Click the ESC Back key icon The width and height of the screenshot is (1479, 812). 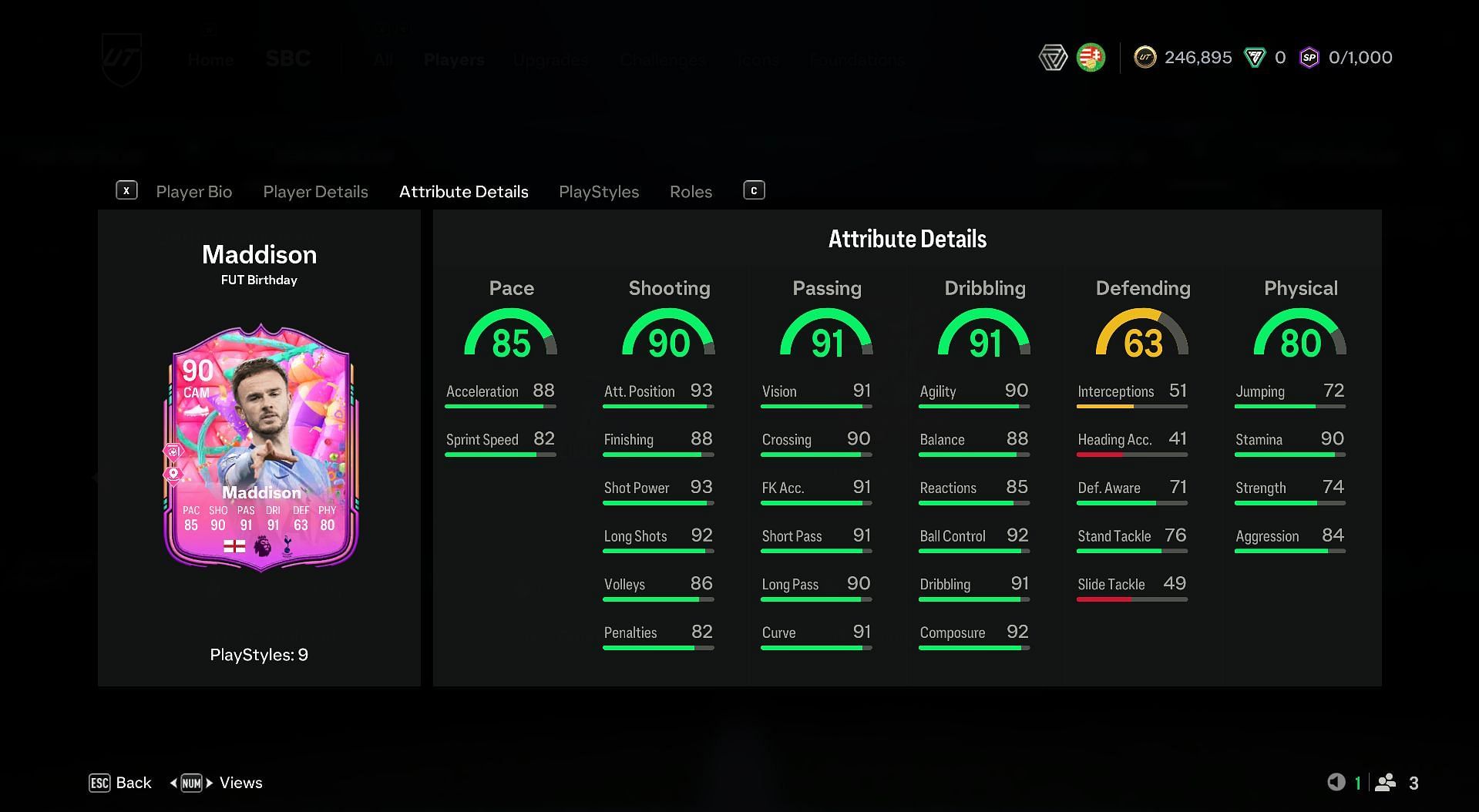99,783
